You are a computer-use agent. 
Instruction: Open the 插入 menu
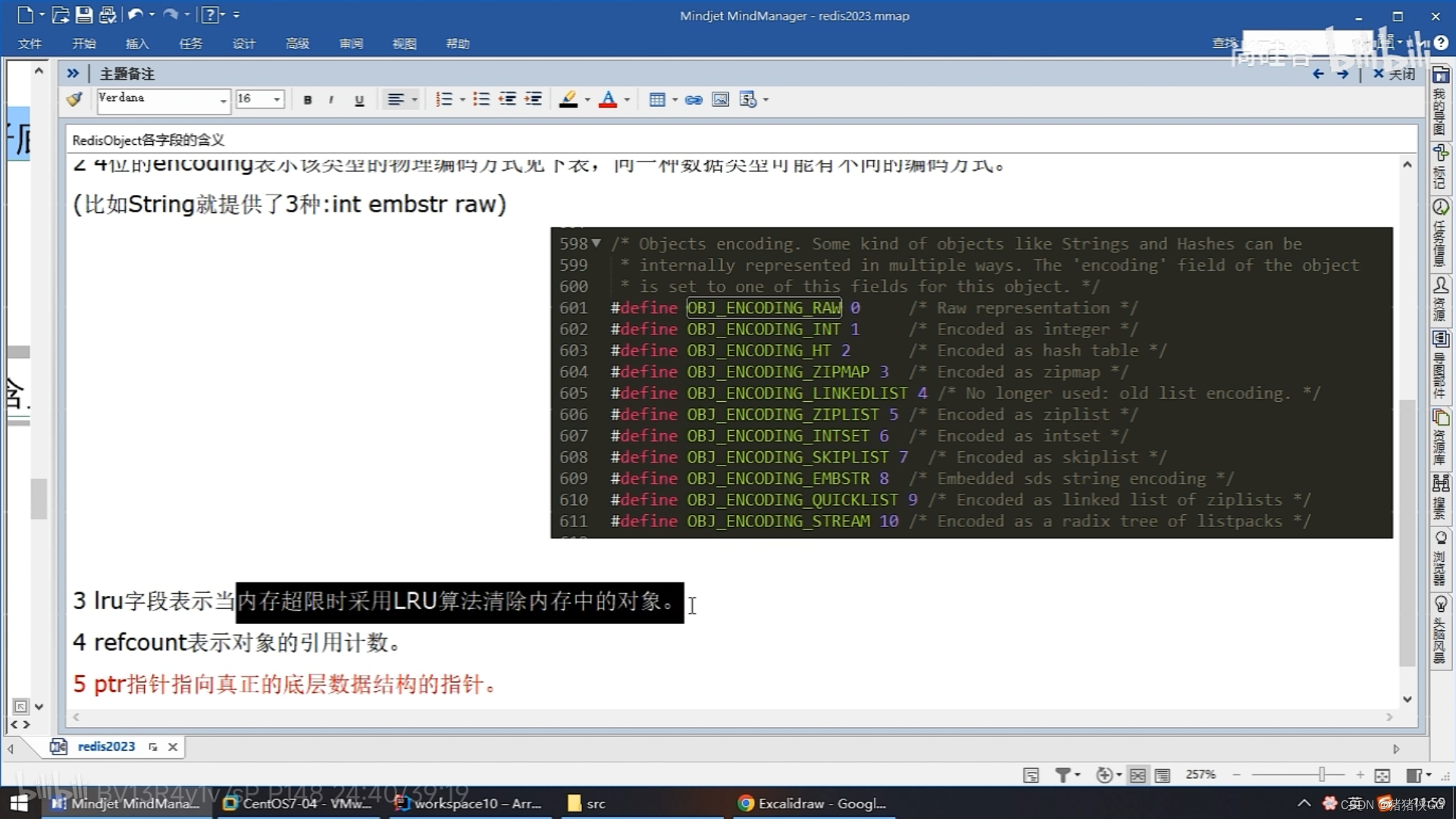pos(136,44)
